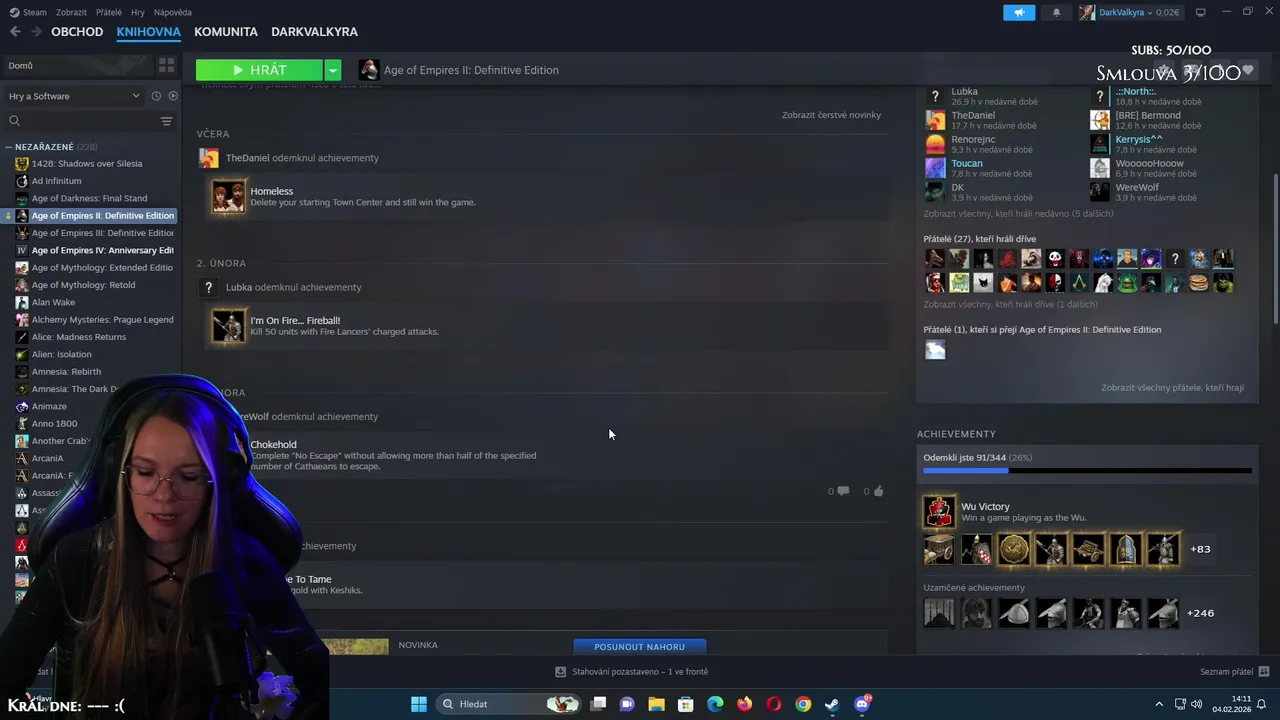Open Hry a Software filter dropdown
Screen dimensions: 1280x720
75,96
